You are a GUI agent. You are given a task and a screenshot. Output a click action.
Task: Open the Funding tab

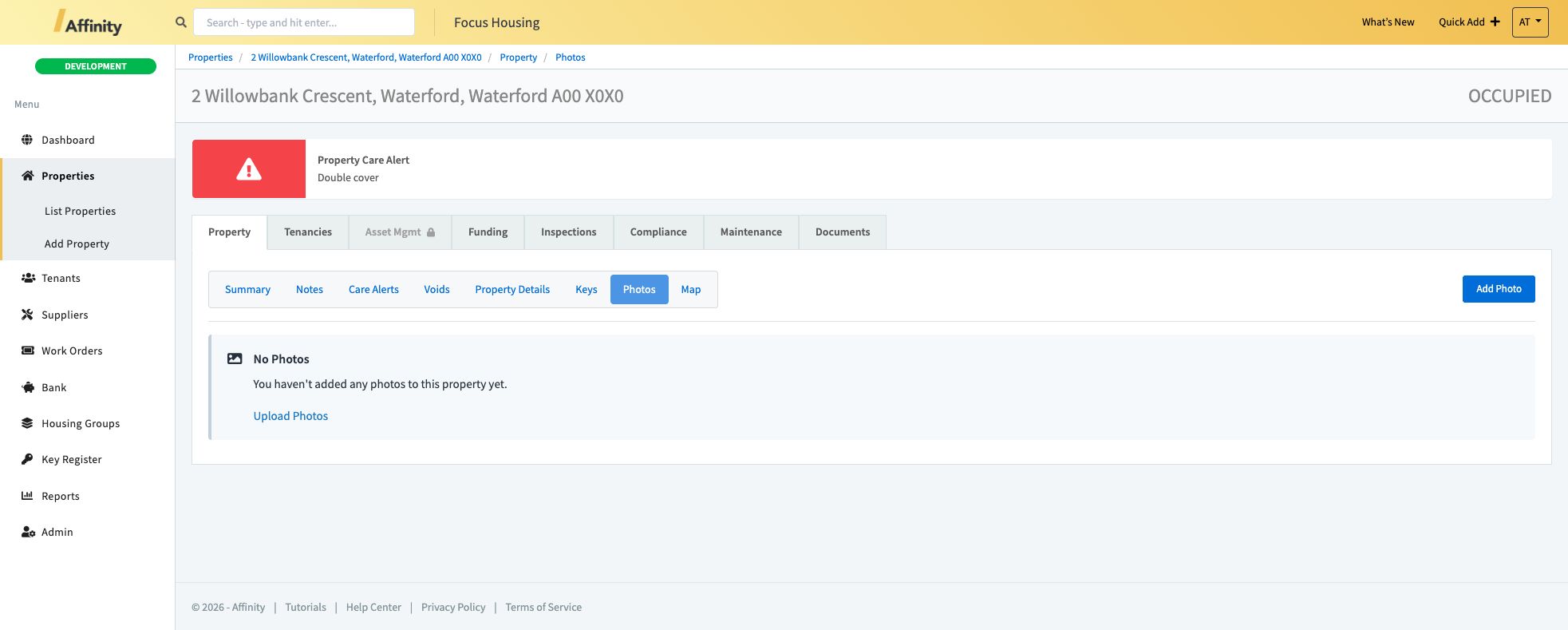488,232
